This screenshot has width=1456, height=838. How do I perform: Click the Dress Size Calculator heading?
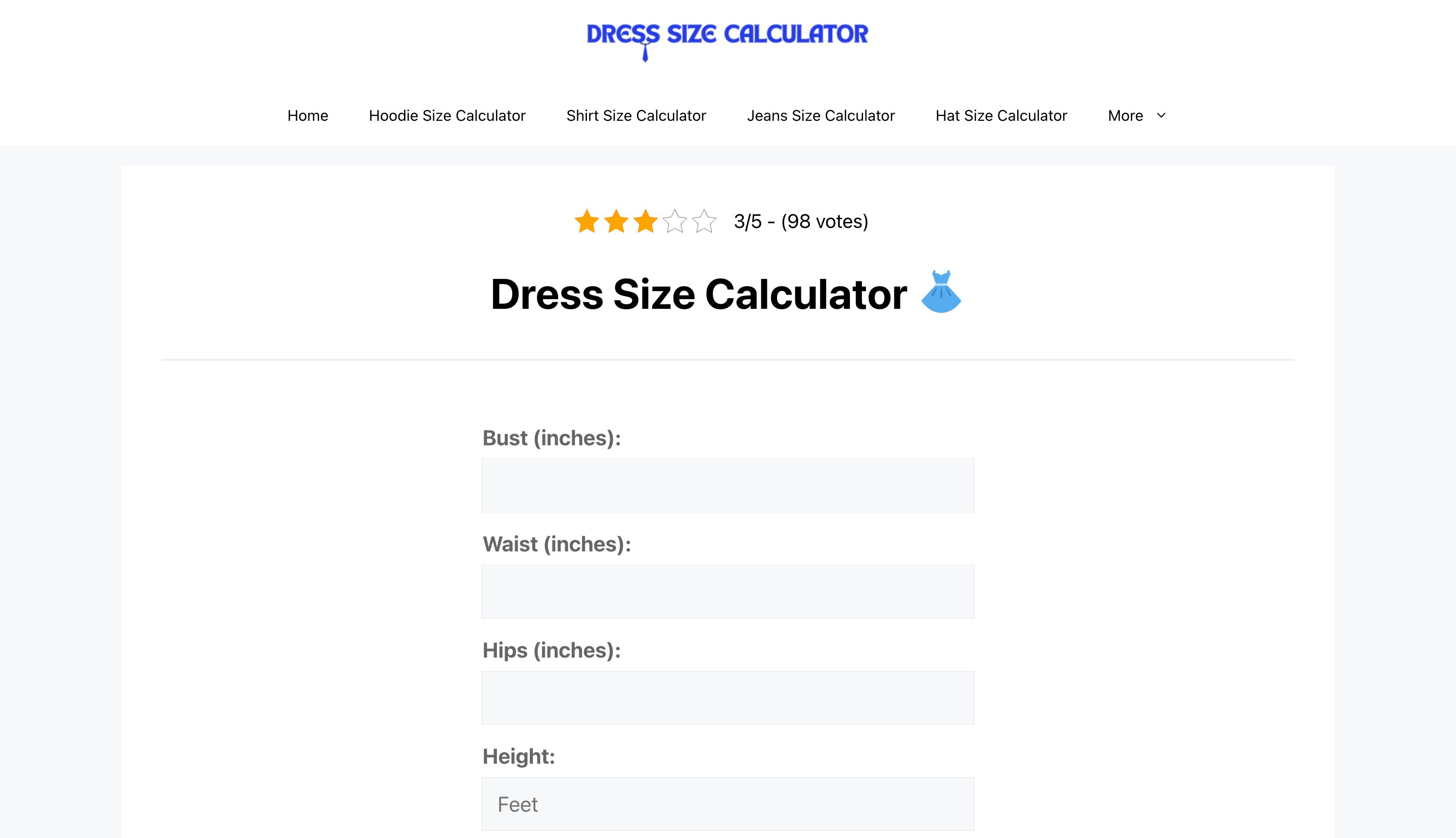pos(698,294)
